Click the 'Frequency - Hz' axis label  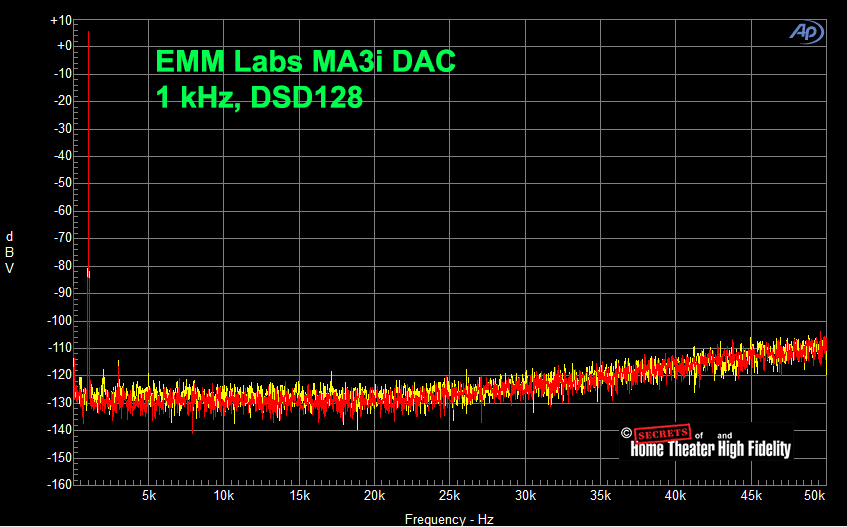point(449,519)
